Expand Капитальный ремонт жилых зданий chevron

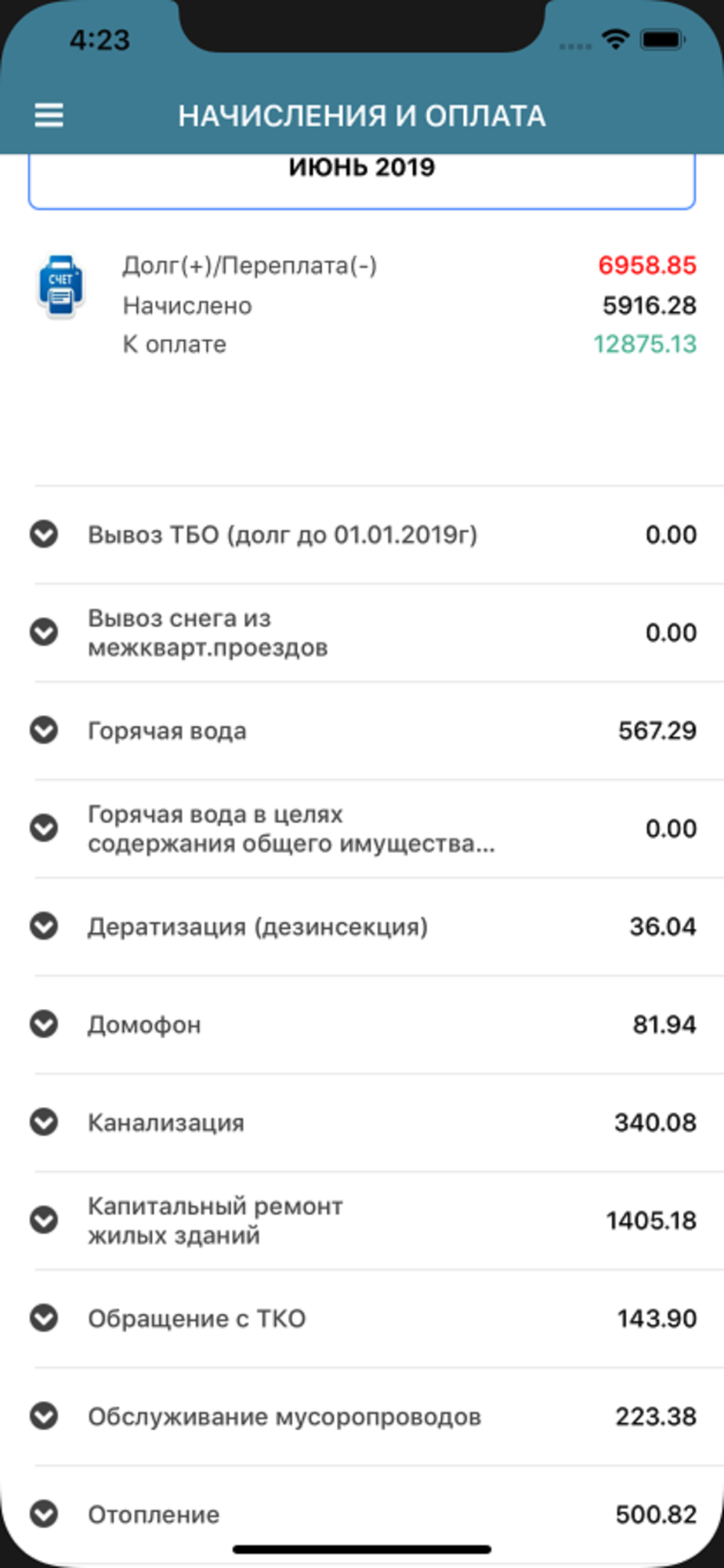click(x=44, y=1221)
